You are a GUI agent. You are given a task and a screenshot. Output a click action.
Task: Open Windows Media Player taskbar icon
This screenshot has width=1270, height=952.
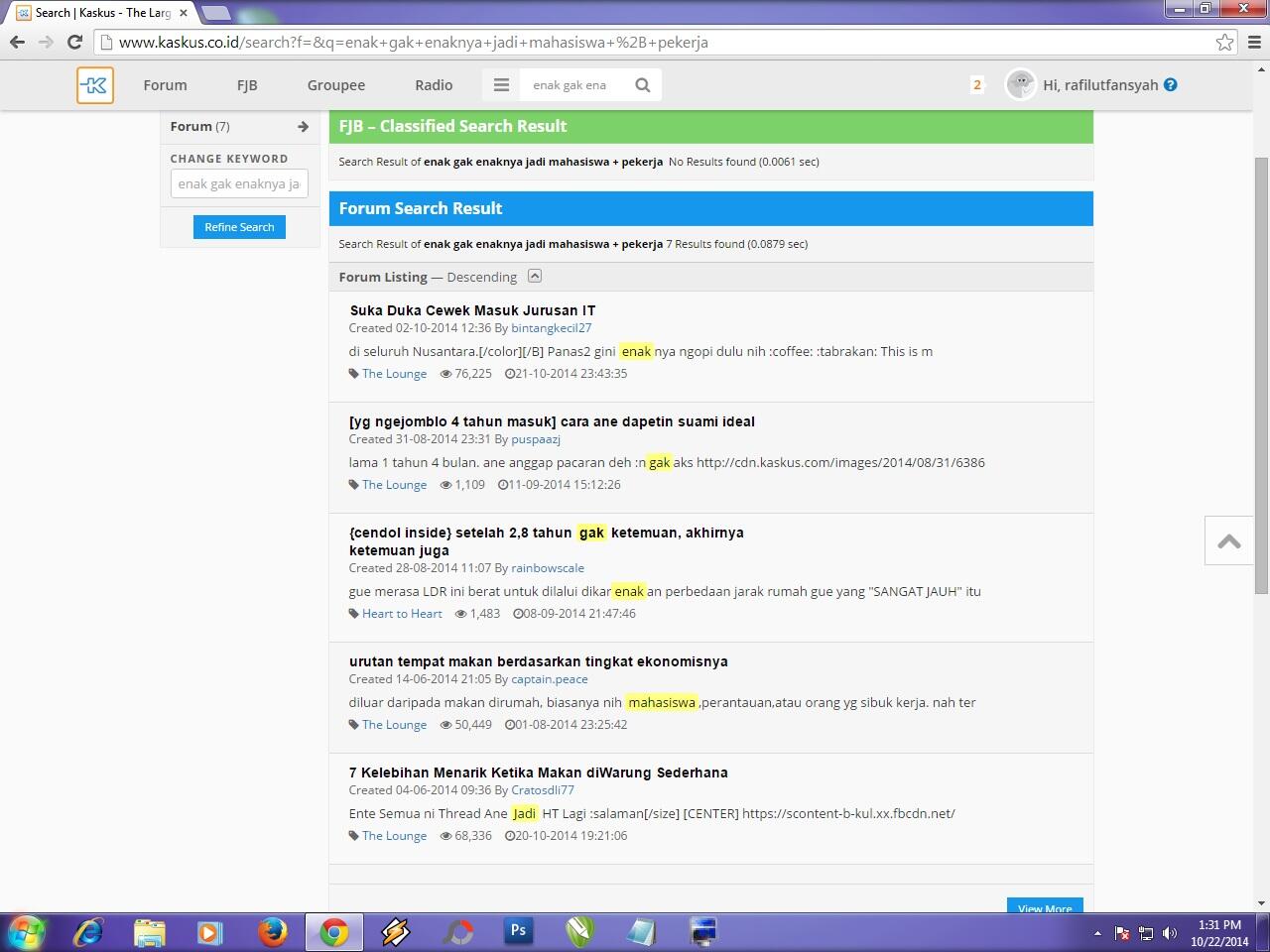(210, 932)
